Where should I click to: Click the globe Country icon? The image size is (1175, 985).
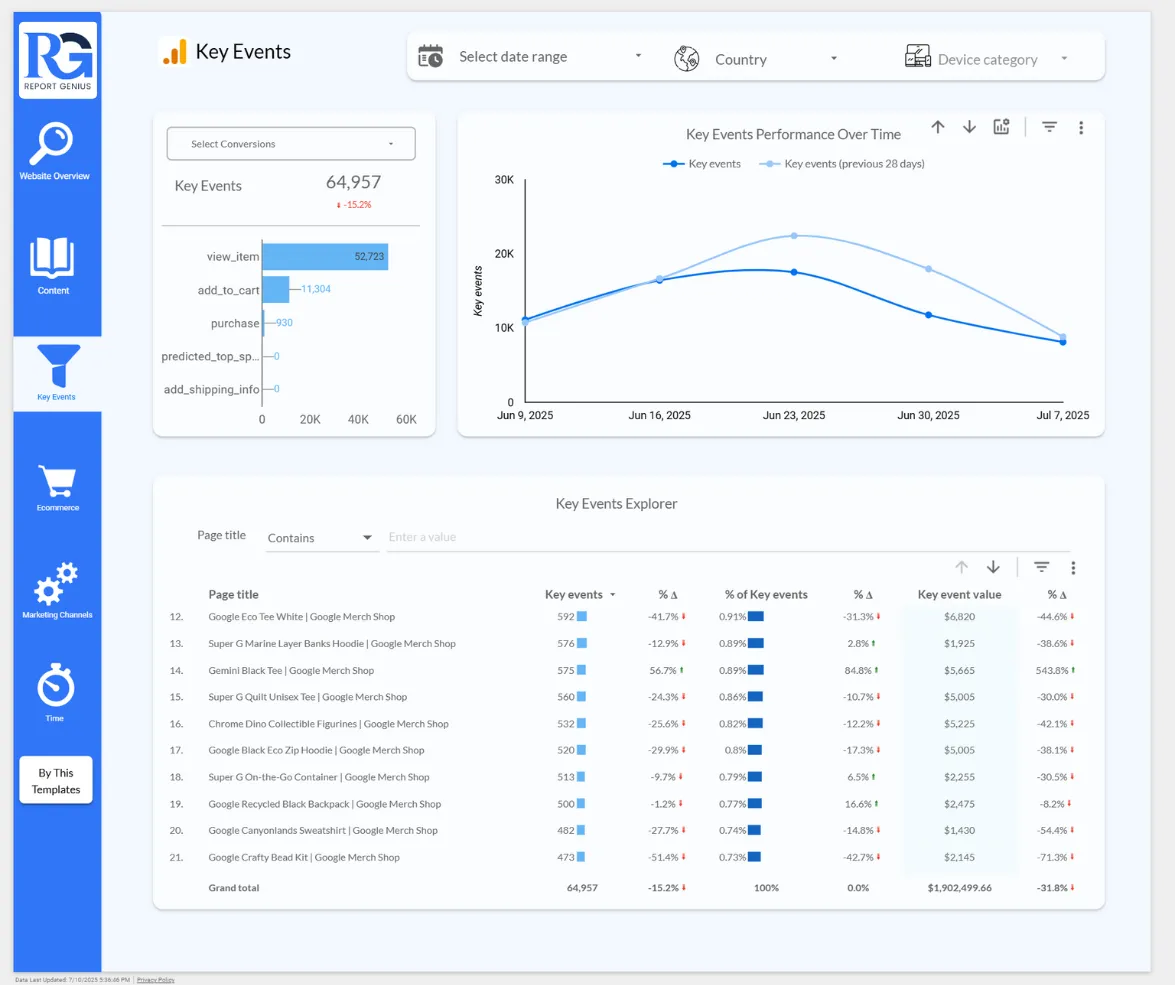[x=686, y=58]
